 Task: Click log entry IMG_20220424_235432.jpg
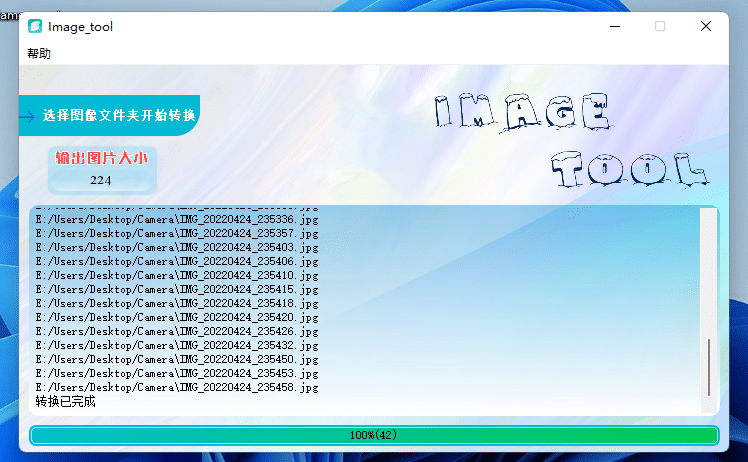pyautogui.click(x=177, y=345)
